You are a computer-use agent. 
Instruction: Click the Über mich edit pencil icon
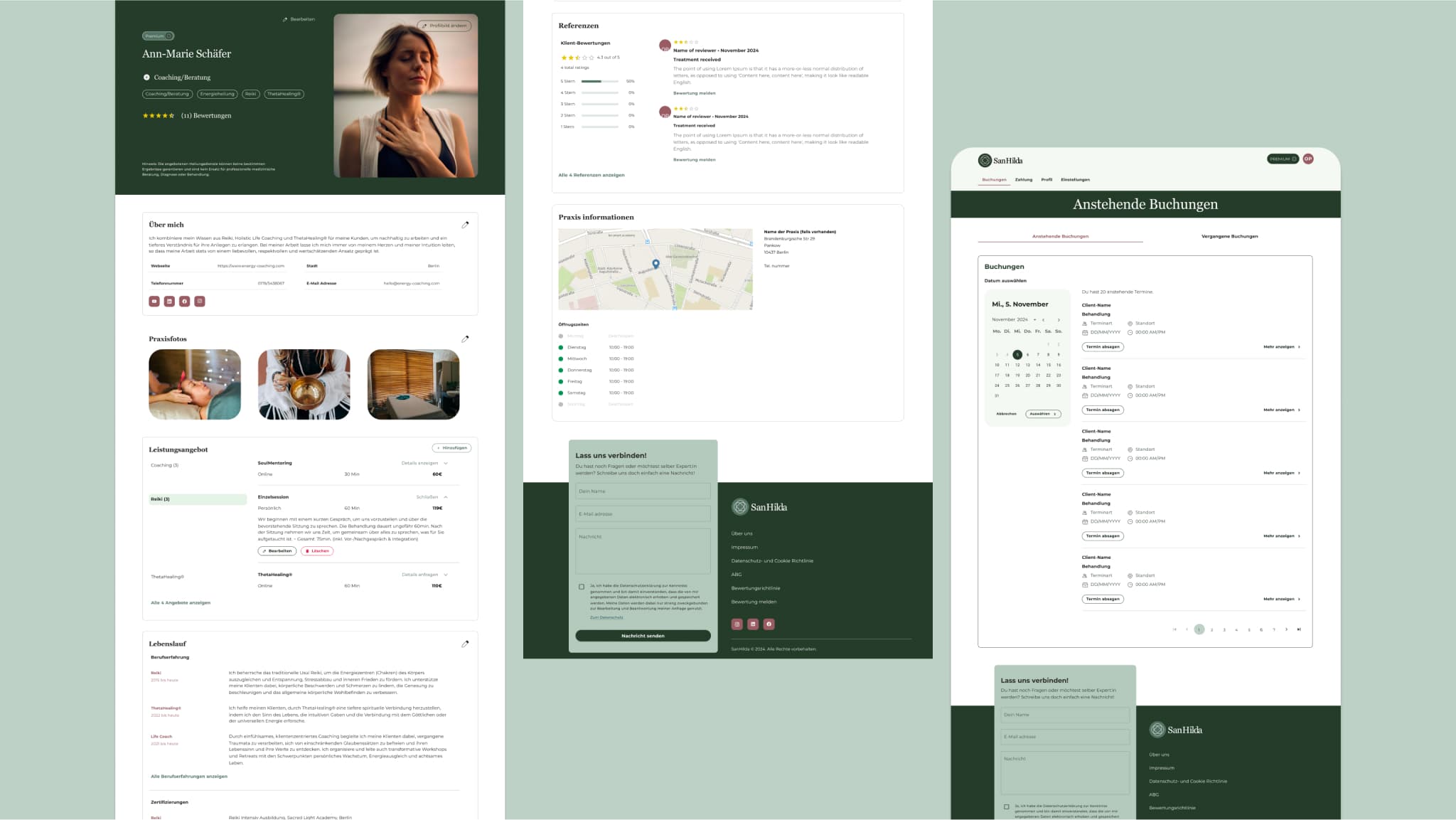coord(465,225)
